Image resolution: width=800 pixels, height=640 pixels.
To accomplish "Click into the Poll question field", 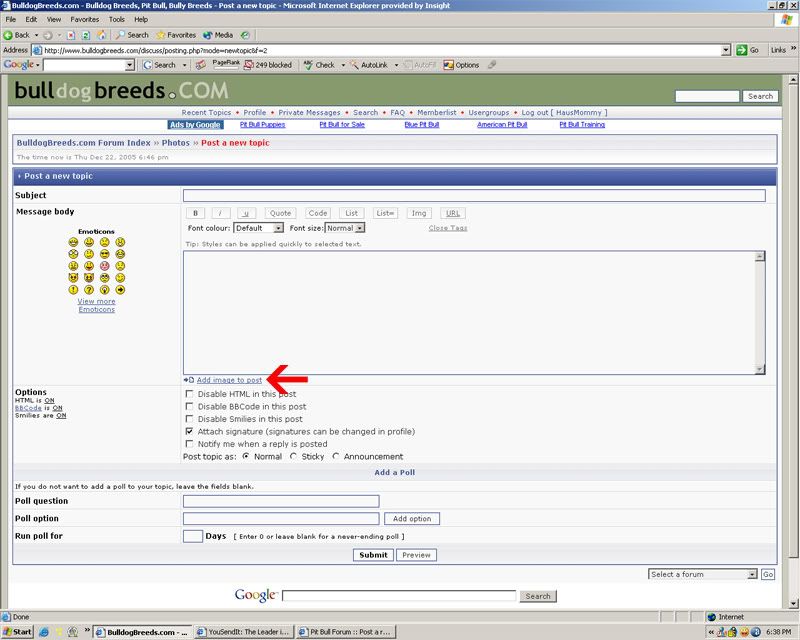I will point(281,501).
